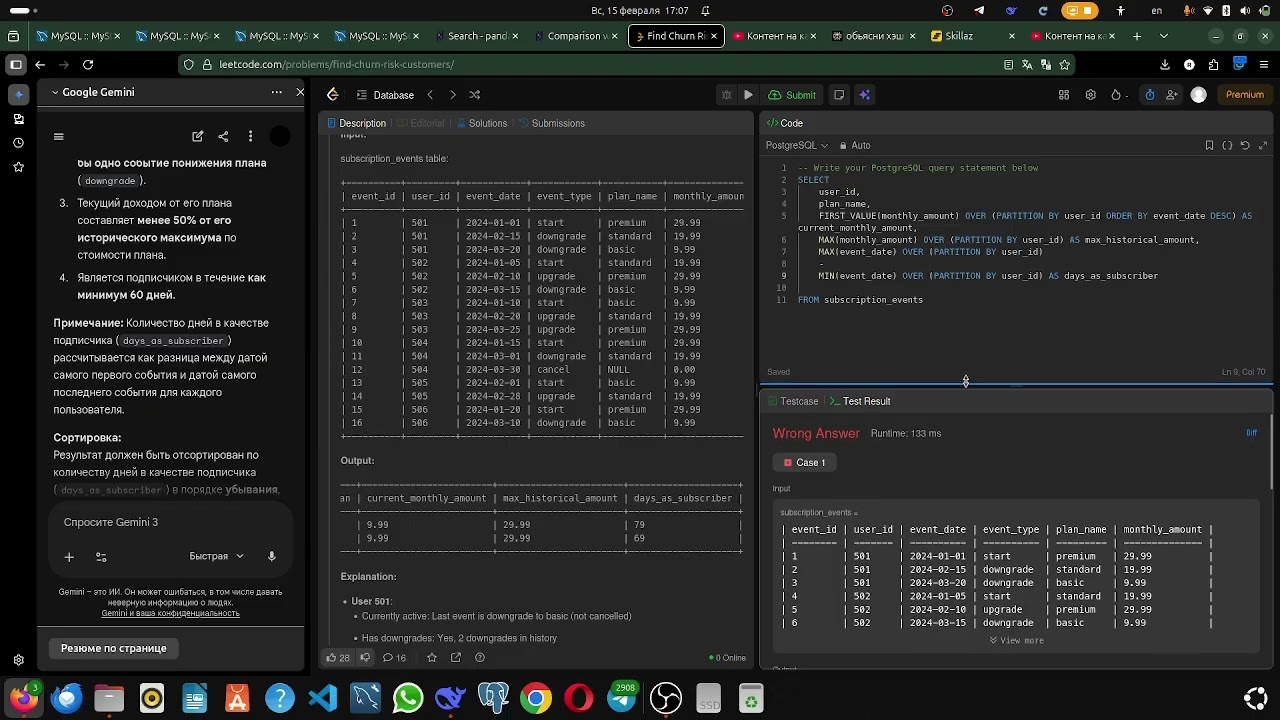Submit the solution

(792, 95)
